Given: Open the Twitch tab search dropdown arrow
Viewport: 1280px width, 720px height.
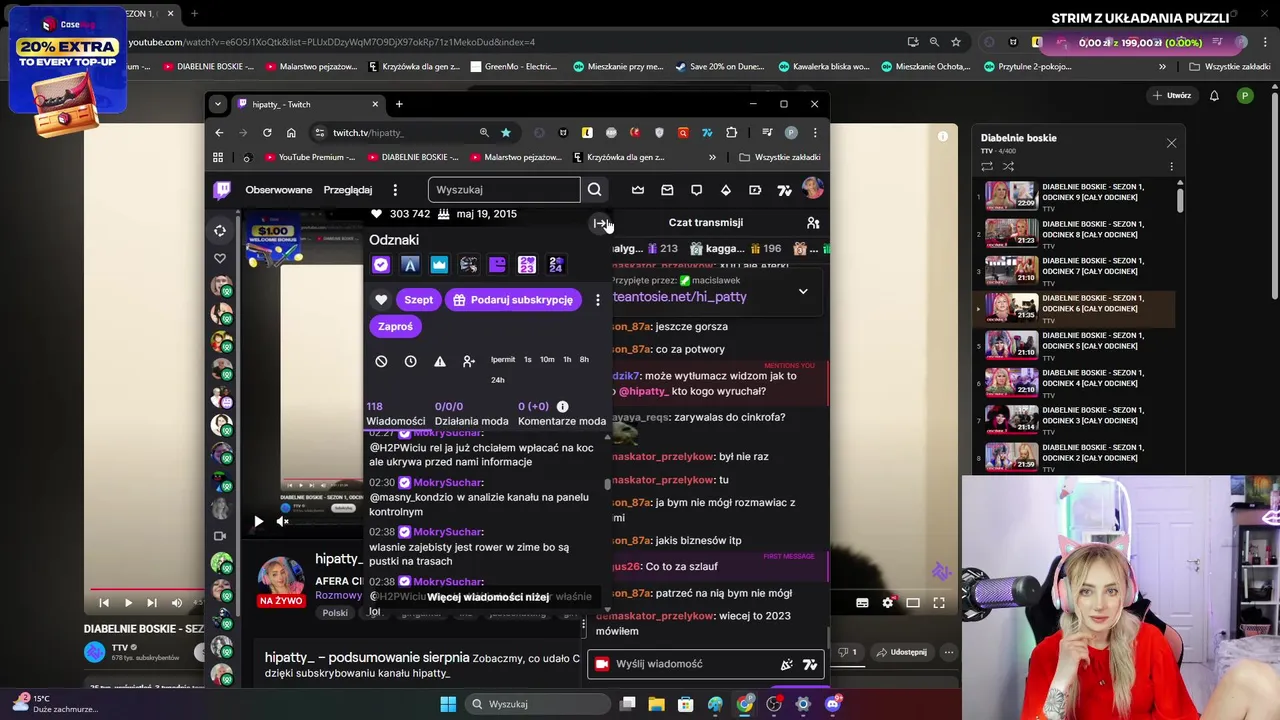Looking at the screenshot, I should (218, 104).
